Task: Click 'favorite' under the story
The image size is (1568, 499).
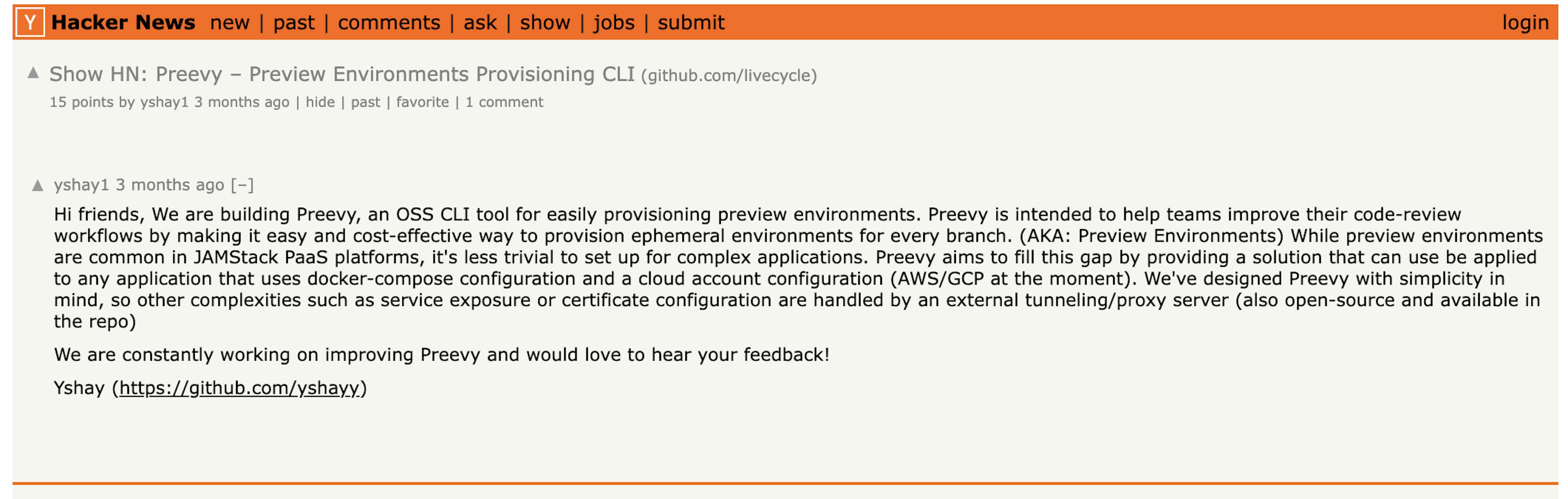Action: [423, 102]
